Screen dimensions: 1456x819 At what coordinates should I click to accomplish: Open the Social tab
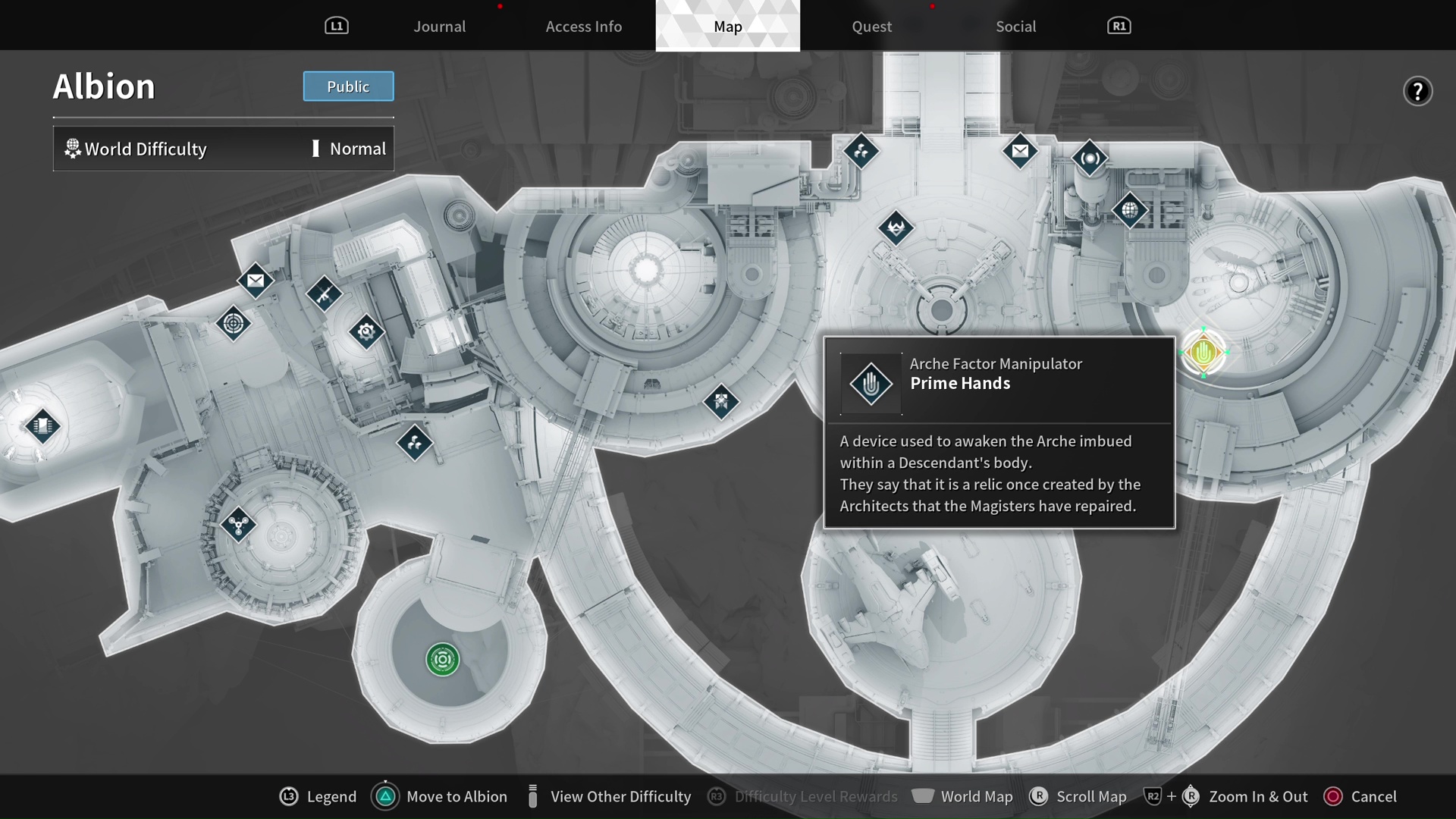1015,25
